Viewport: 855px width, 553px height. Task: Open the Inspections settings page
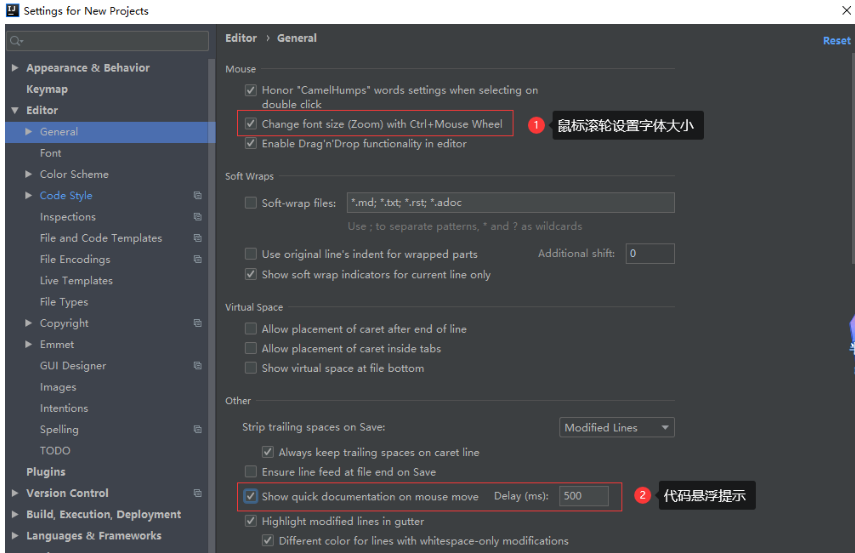[68, 217]
